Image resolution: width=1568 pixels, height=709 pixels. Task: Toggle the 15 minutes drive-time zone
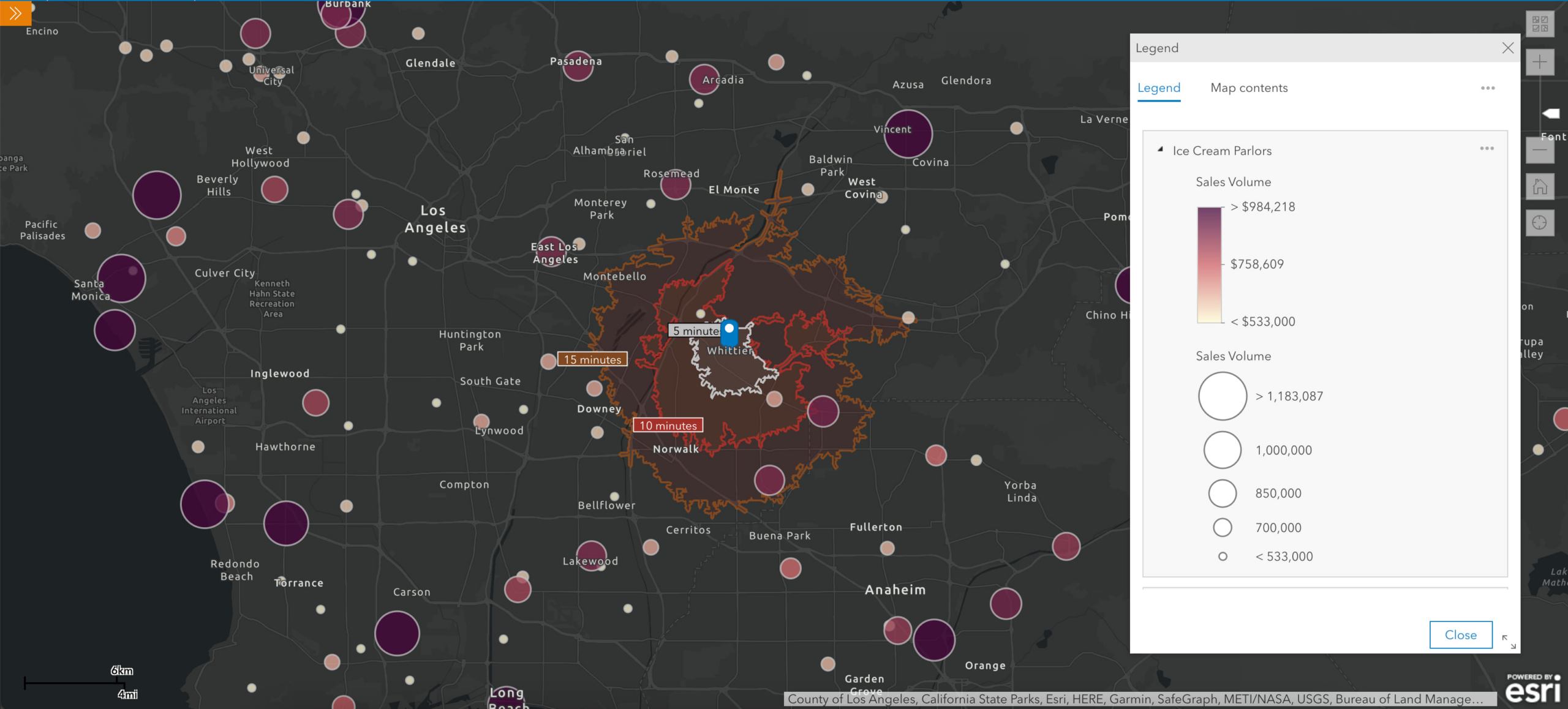[x=591, y=359]
